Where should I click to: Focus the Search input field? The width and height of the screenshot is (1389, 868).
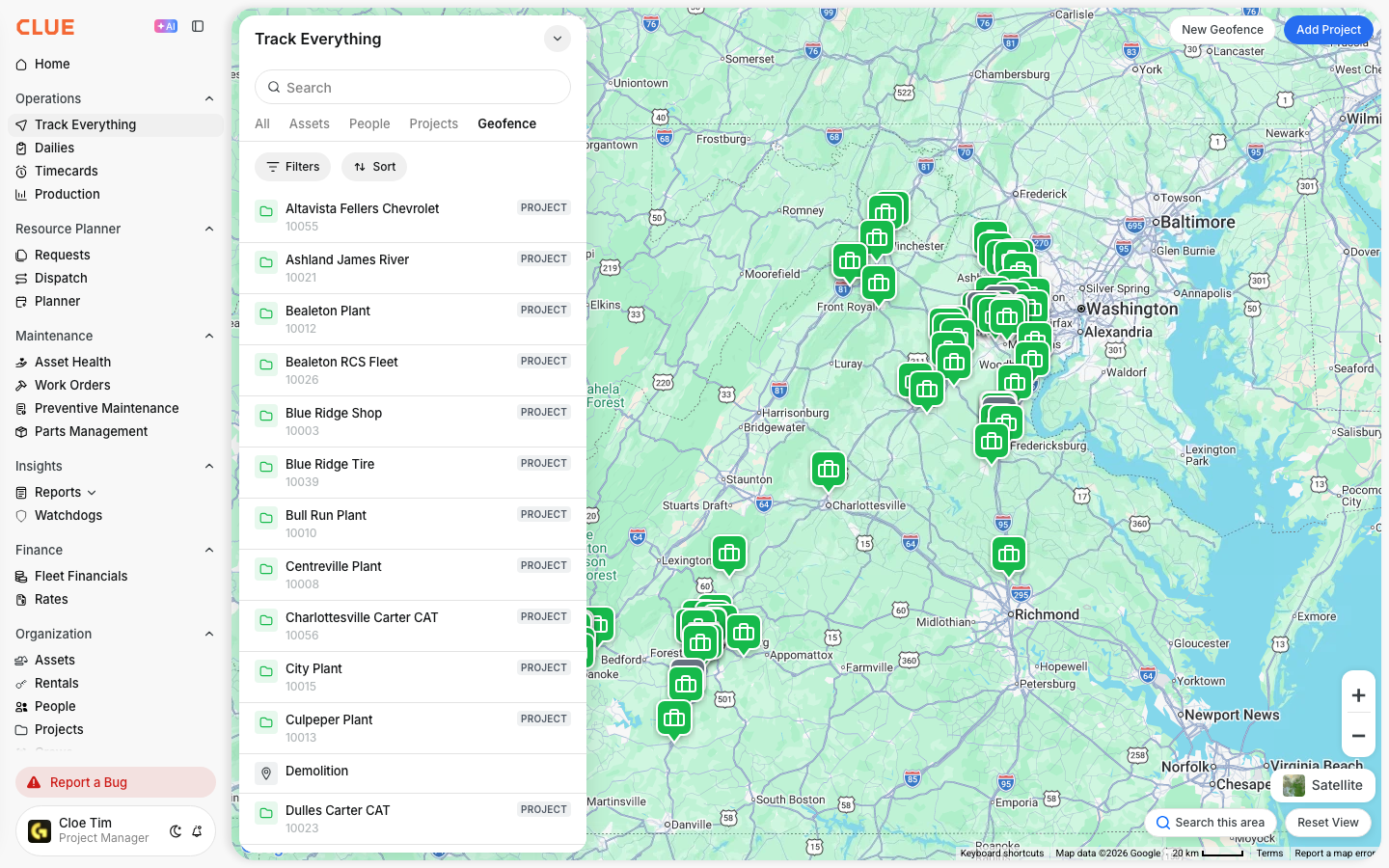point(413,87)
